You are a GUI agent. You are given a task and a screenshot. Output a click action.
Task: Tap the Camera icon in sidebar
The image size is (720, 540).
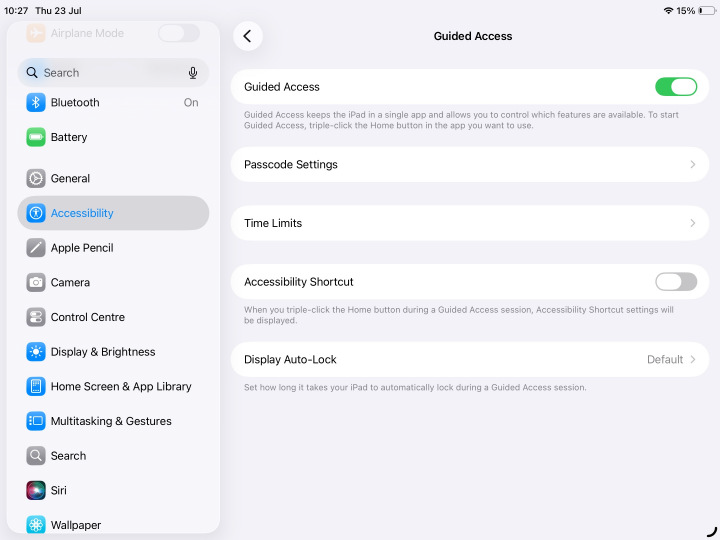[36, 282]
